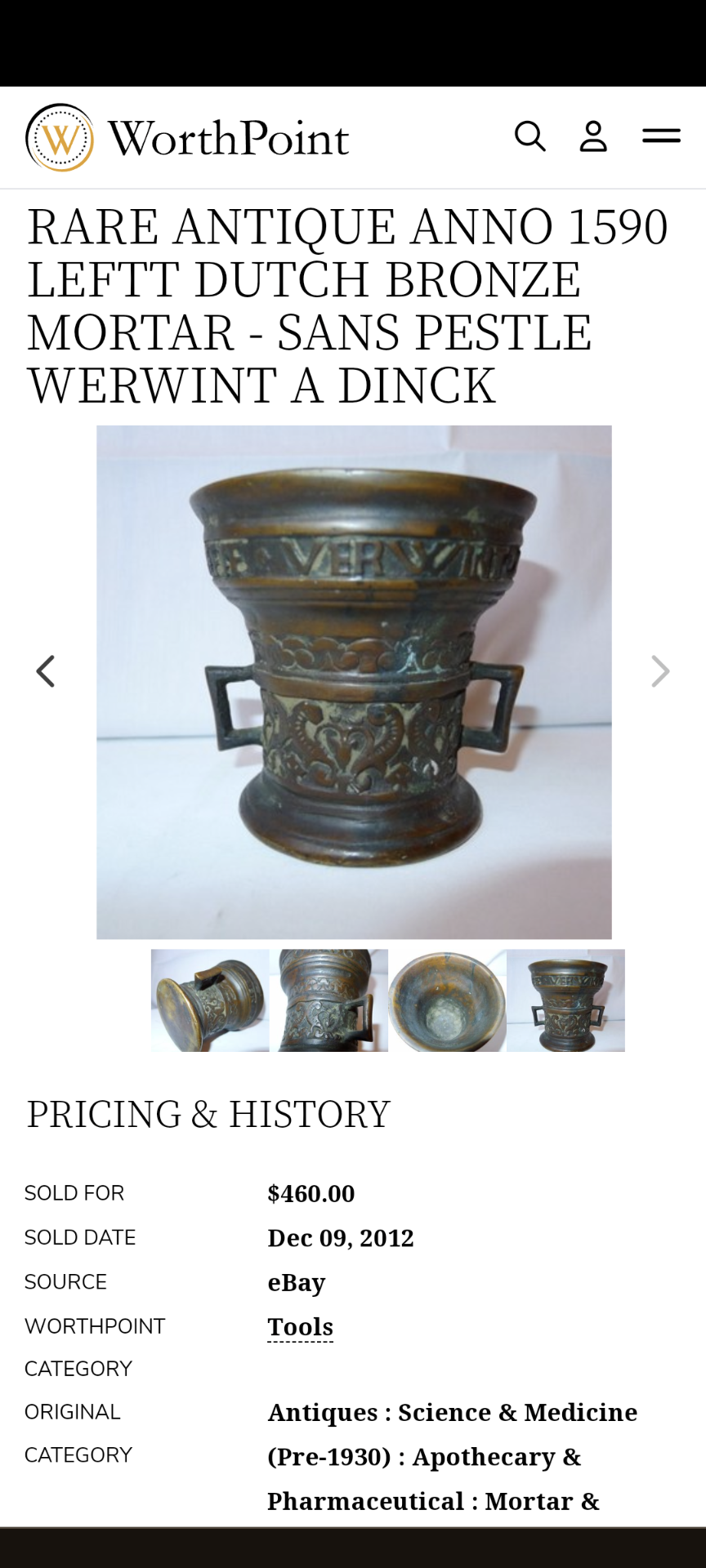Open the user account icon
The height and width of the screenshot is (1568, 706).
(593, 136)
